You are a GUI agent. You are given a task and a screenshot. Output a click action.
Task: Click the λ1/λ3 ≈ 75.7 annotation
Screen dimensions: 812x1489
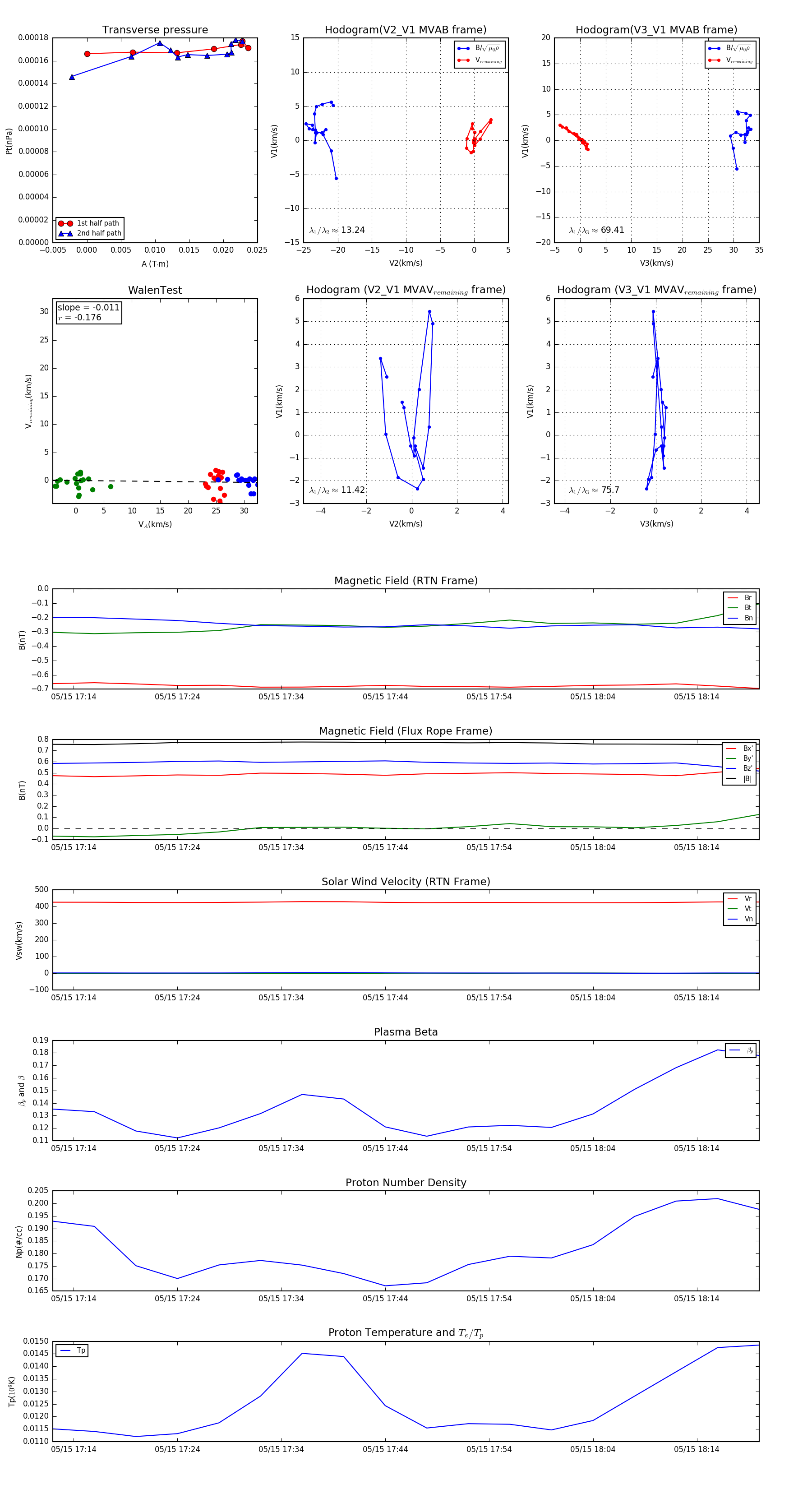coord(594,490)
